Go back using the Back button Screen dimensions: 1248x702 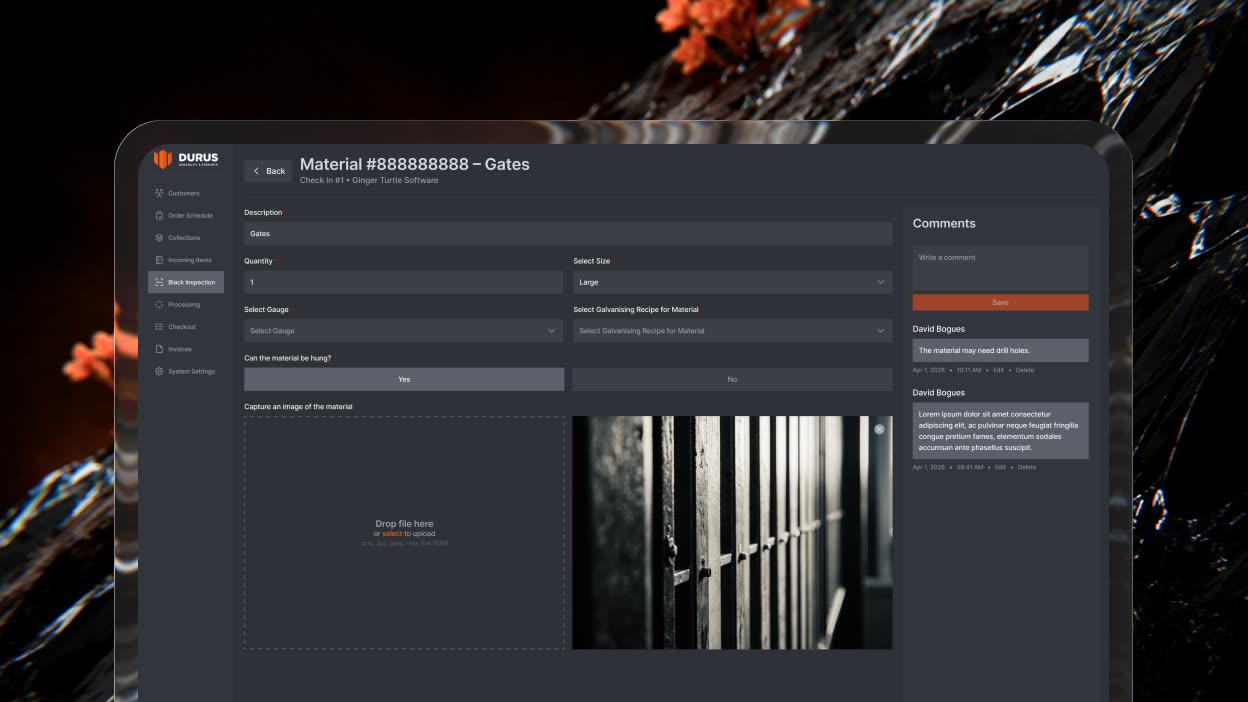(x=268, y=171)
